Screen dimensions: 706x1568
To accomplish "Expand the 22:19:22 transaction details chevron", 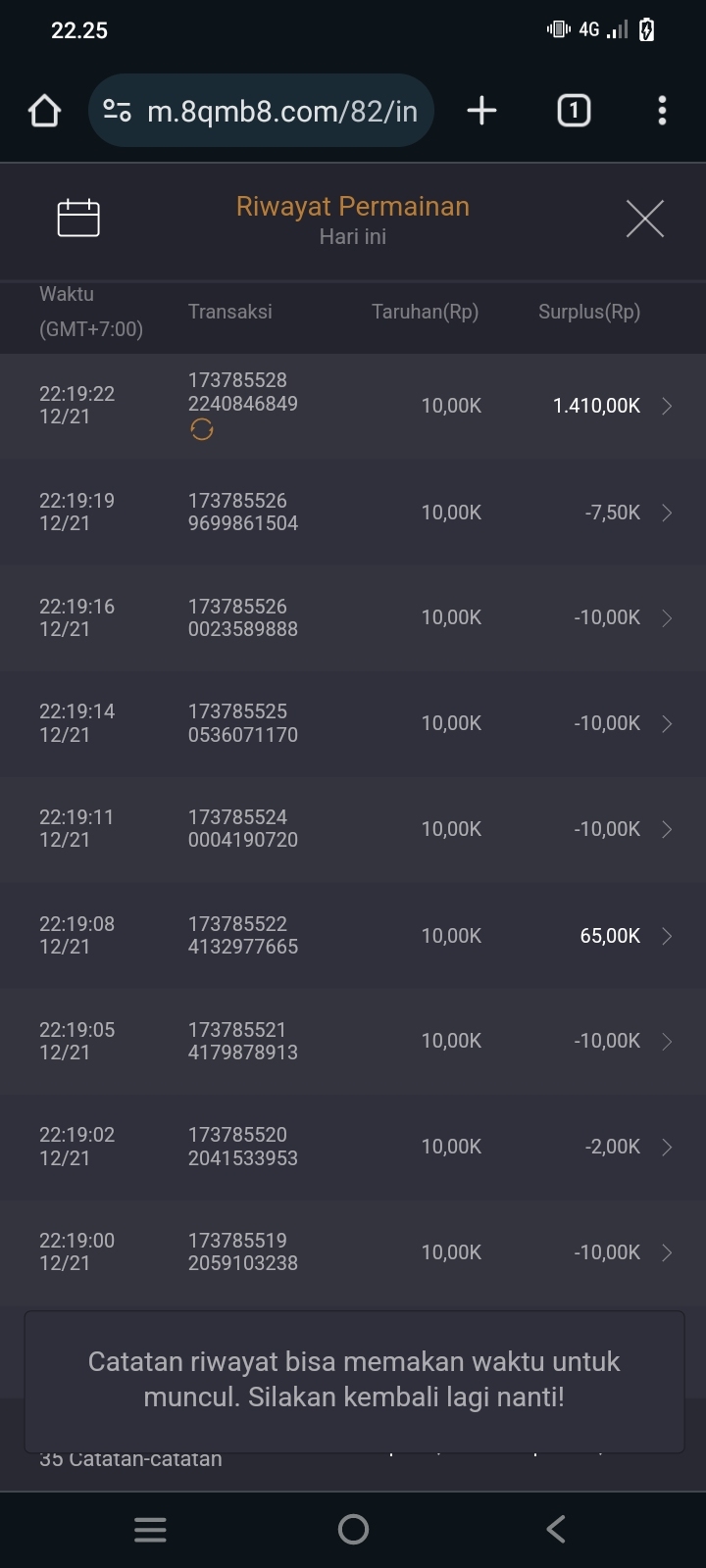I will pos(667,406).
